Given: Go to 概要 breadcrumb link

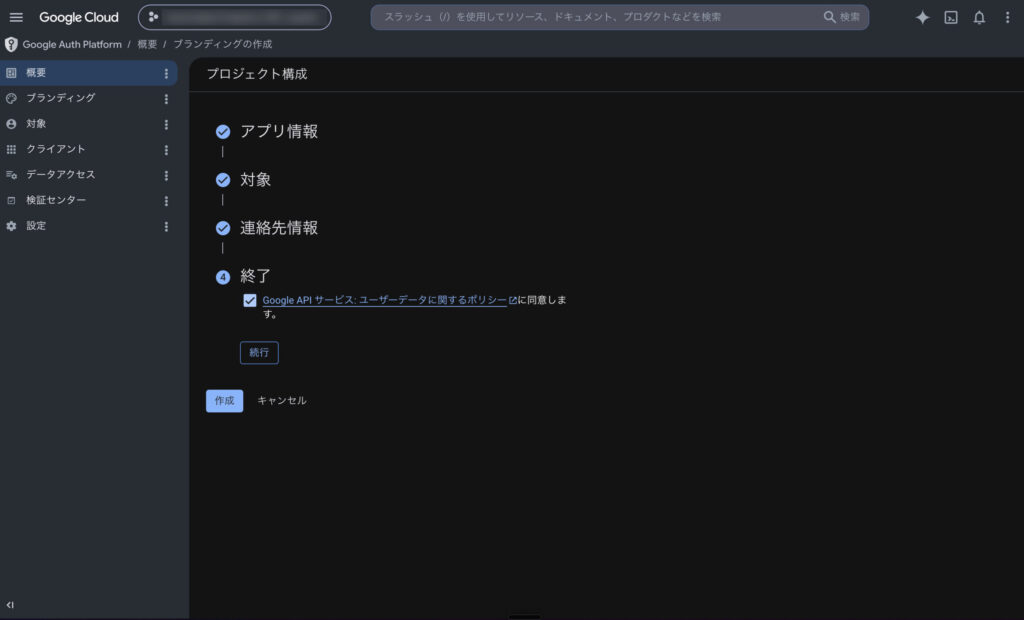Looking at the screenshot, I should click(x=147, y=44).
